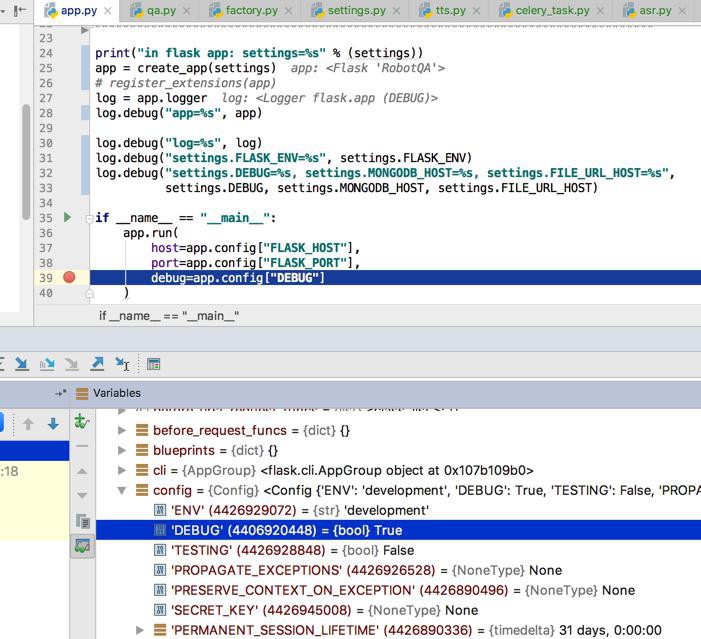Click Step Into My Code icon
This screenshot has width=701, height=639.
47,364
